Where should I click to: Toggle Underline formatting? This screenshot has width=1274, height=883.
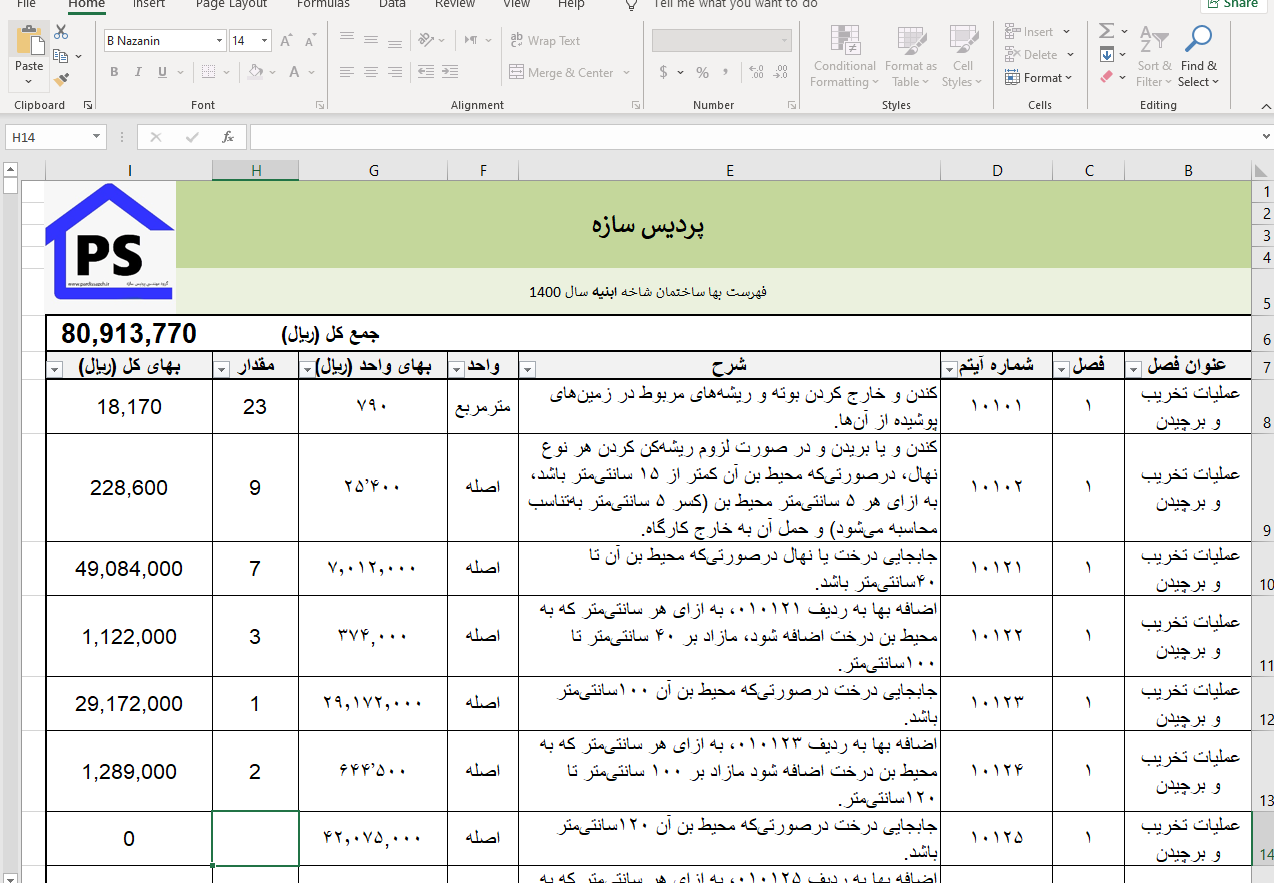point(162,72)
